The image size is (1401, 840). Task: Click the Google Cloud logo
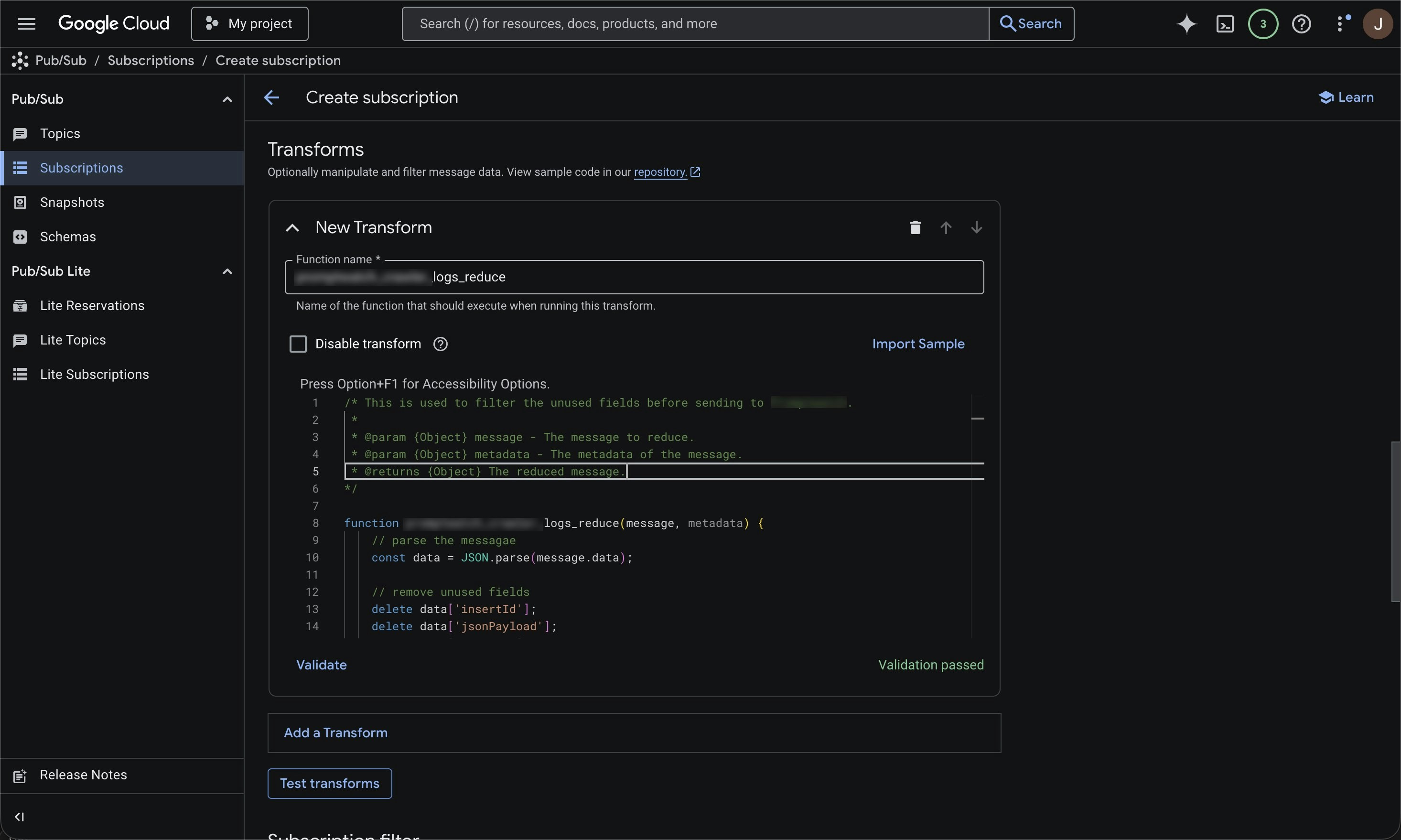point(113,23)
